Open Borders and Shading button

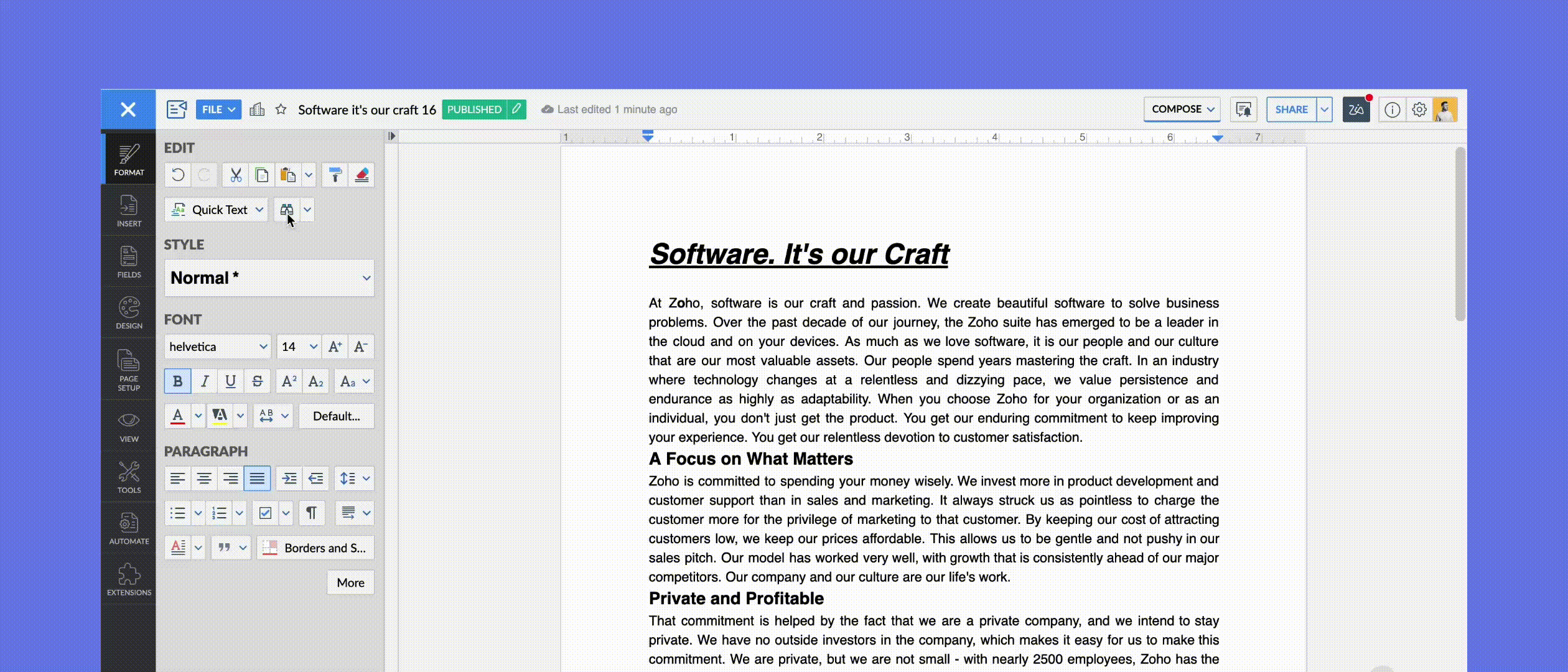point(315,548)
